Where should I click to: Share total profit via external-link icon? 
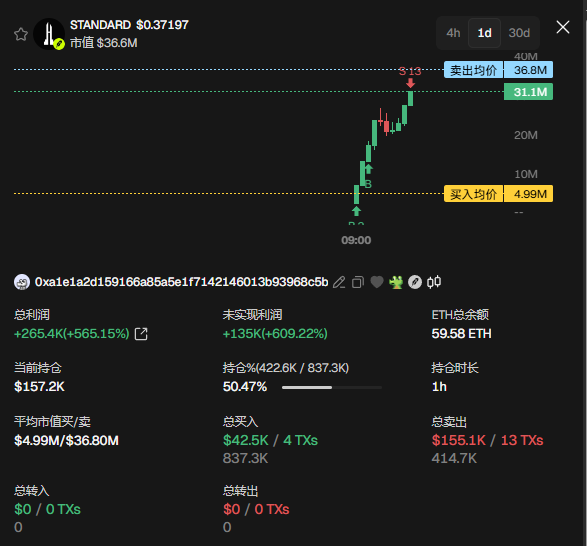tap(141, 334)
